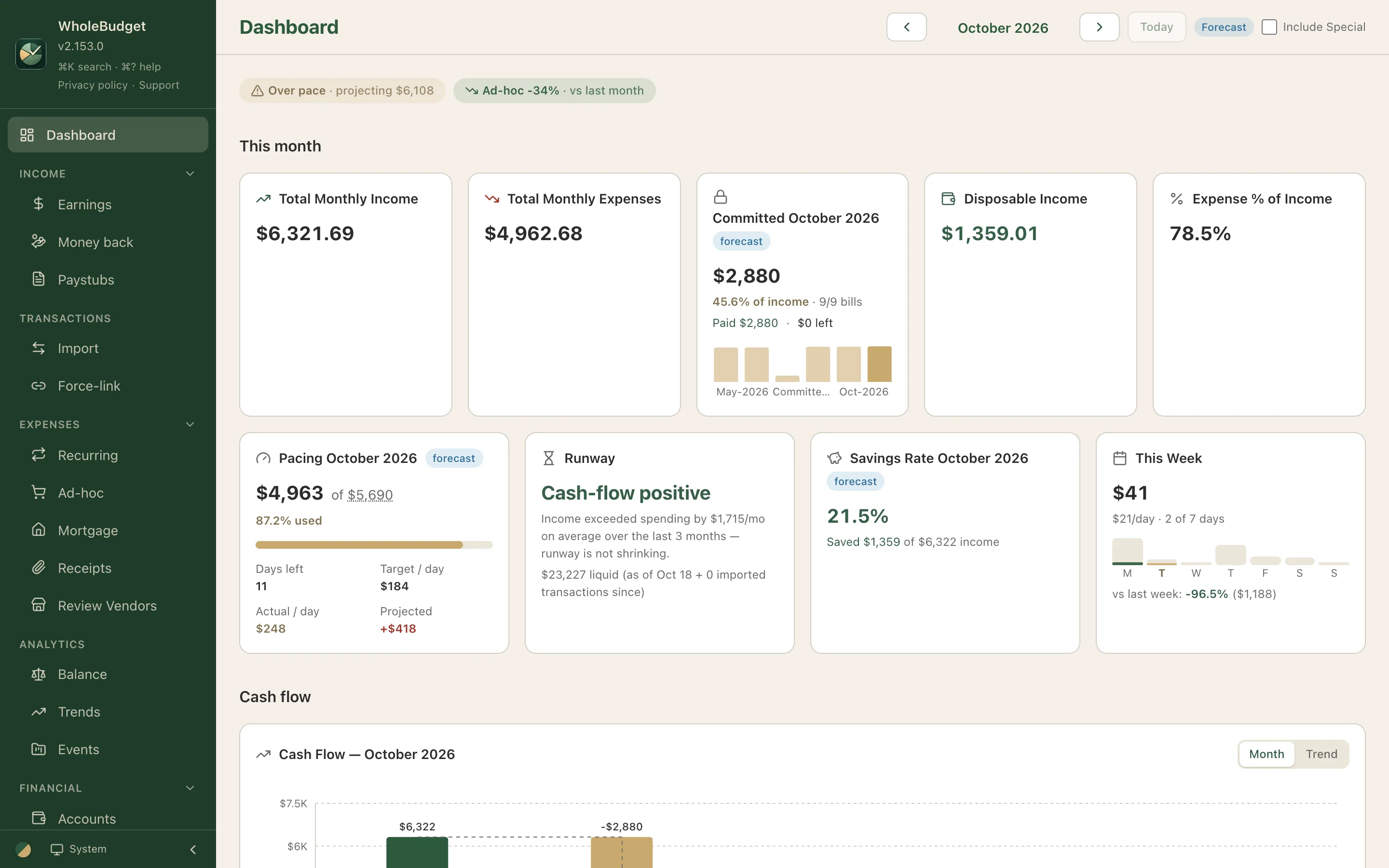Collapse the Income sidebar section
Viewport: 1389px width, 868px height.
(190, 174)
